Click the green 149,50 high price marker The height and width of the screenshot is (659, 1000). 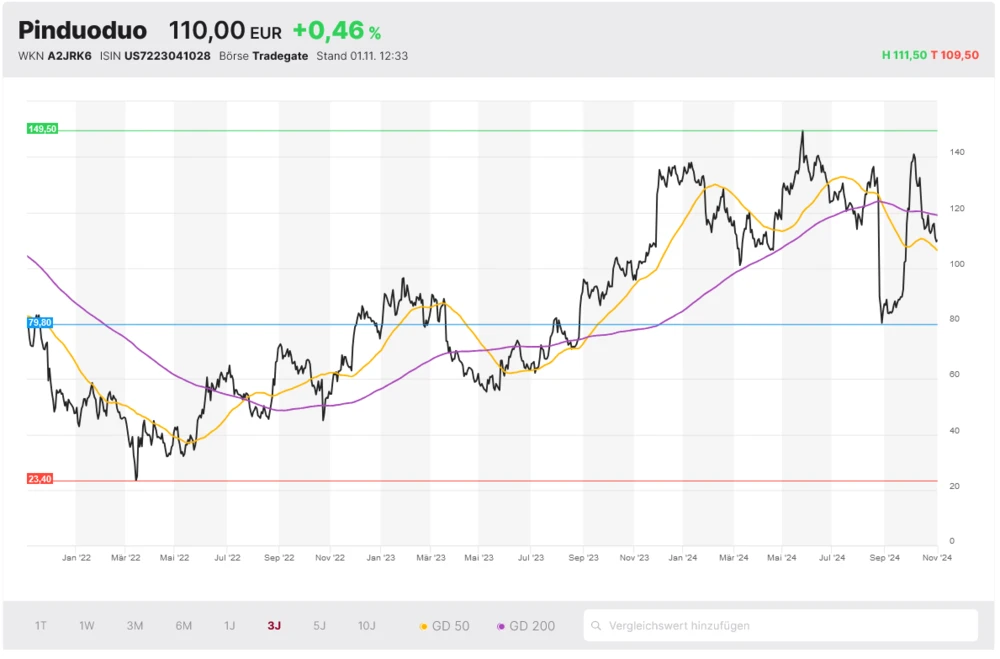point(42,129)
